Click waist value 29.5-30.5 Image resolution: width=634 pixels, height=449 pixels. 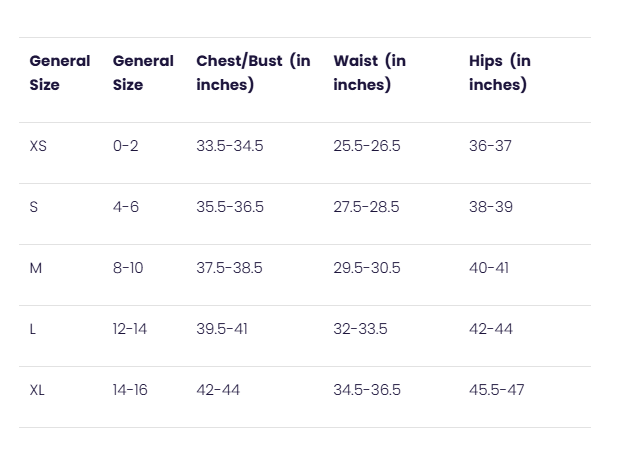click(x=367, y=268)
